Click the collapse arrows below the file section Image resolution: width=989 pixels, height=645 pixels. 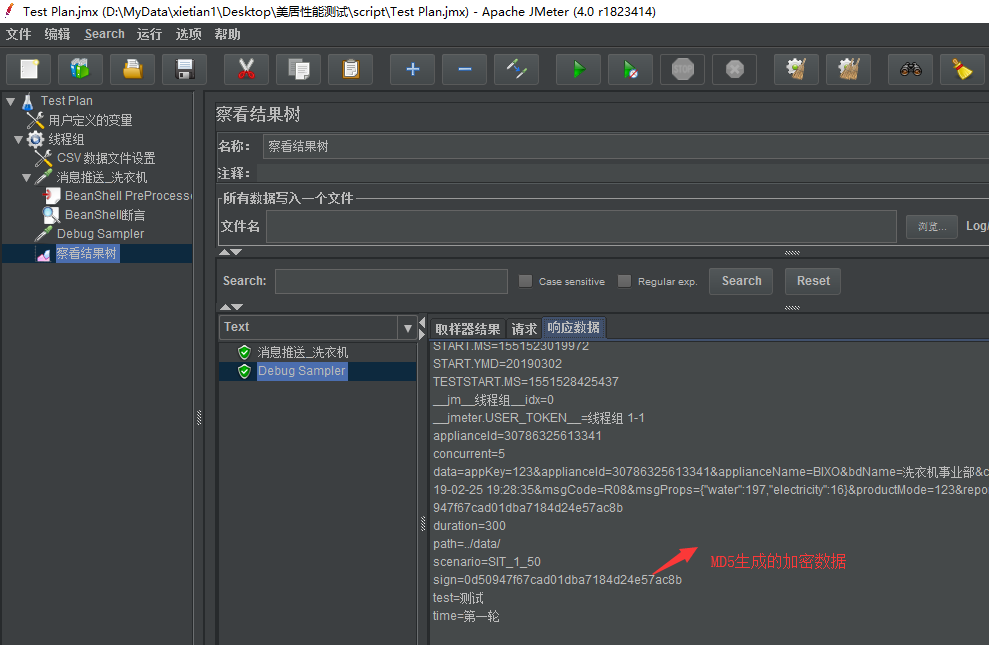click(230, 252)
